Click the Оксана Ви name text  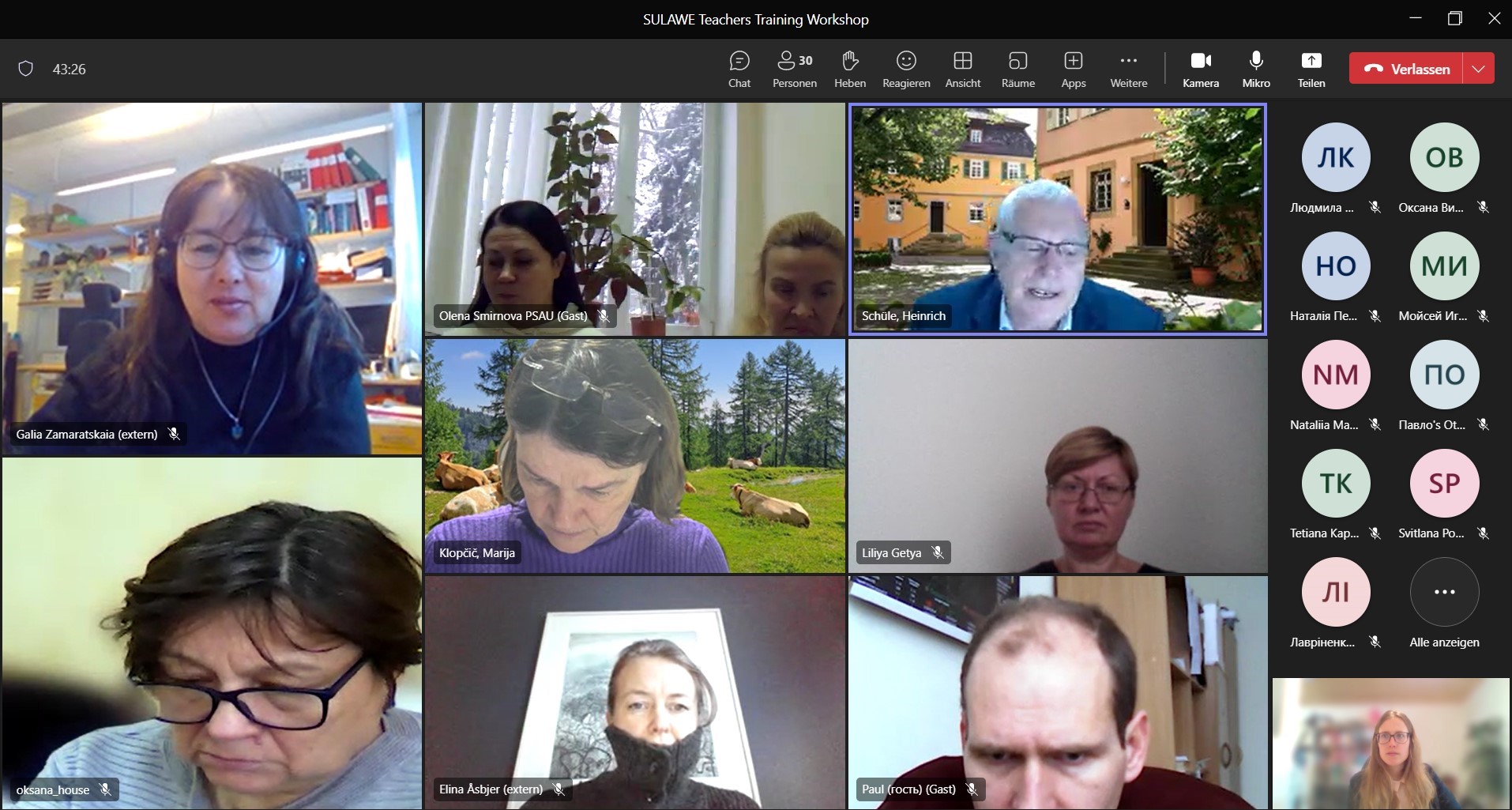point(1431,207)
